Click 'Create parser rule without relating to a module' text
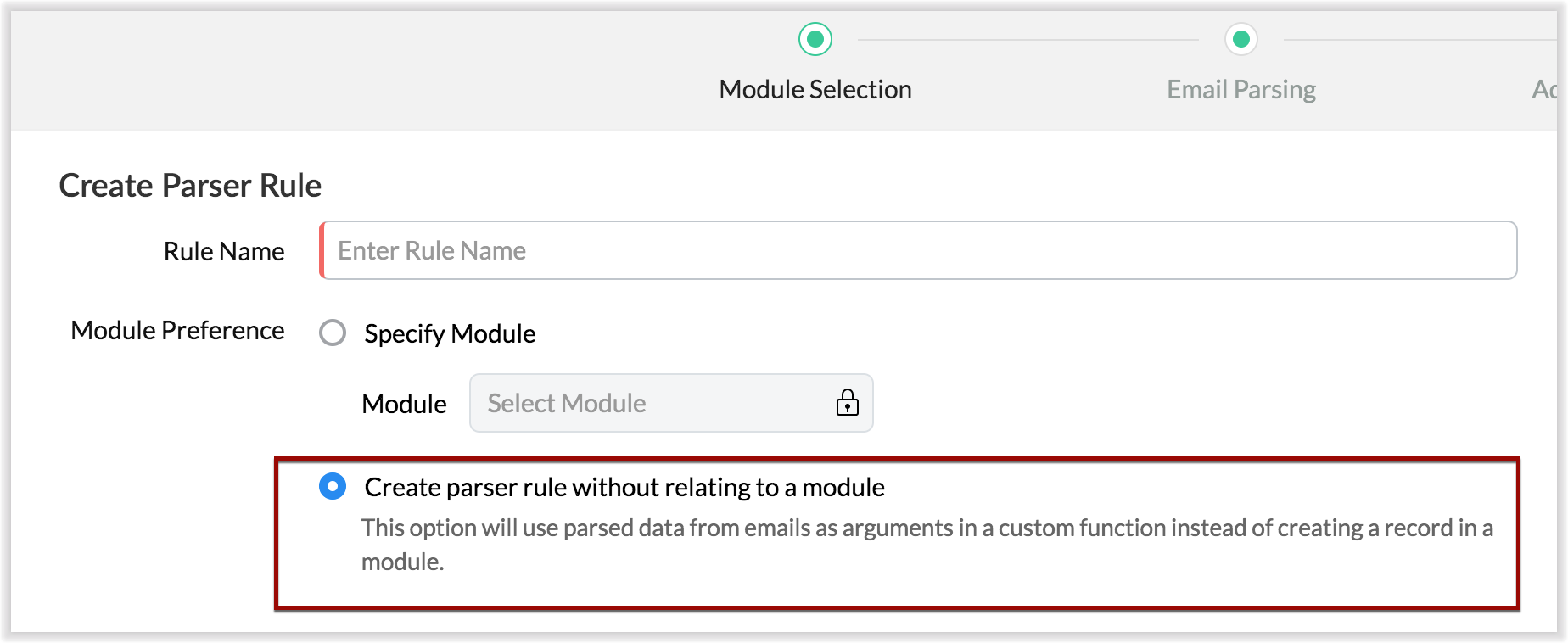This screenshot has height=643, width=1568. coord(624,487)
